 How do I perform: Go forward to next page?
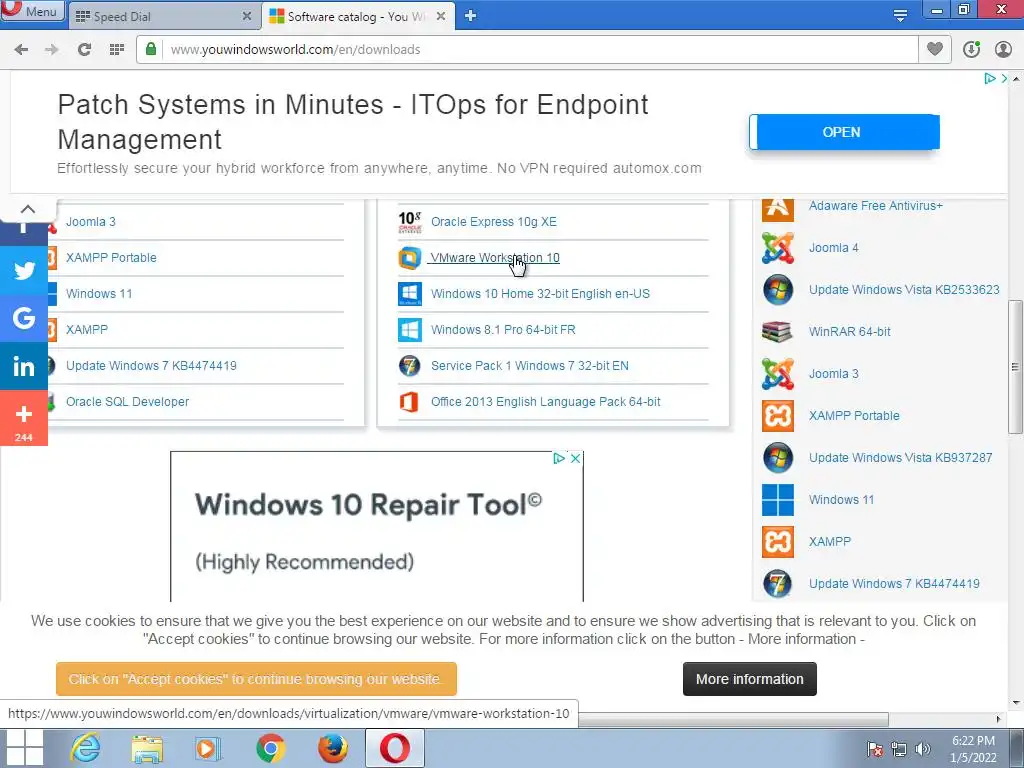point(52,50)
